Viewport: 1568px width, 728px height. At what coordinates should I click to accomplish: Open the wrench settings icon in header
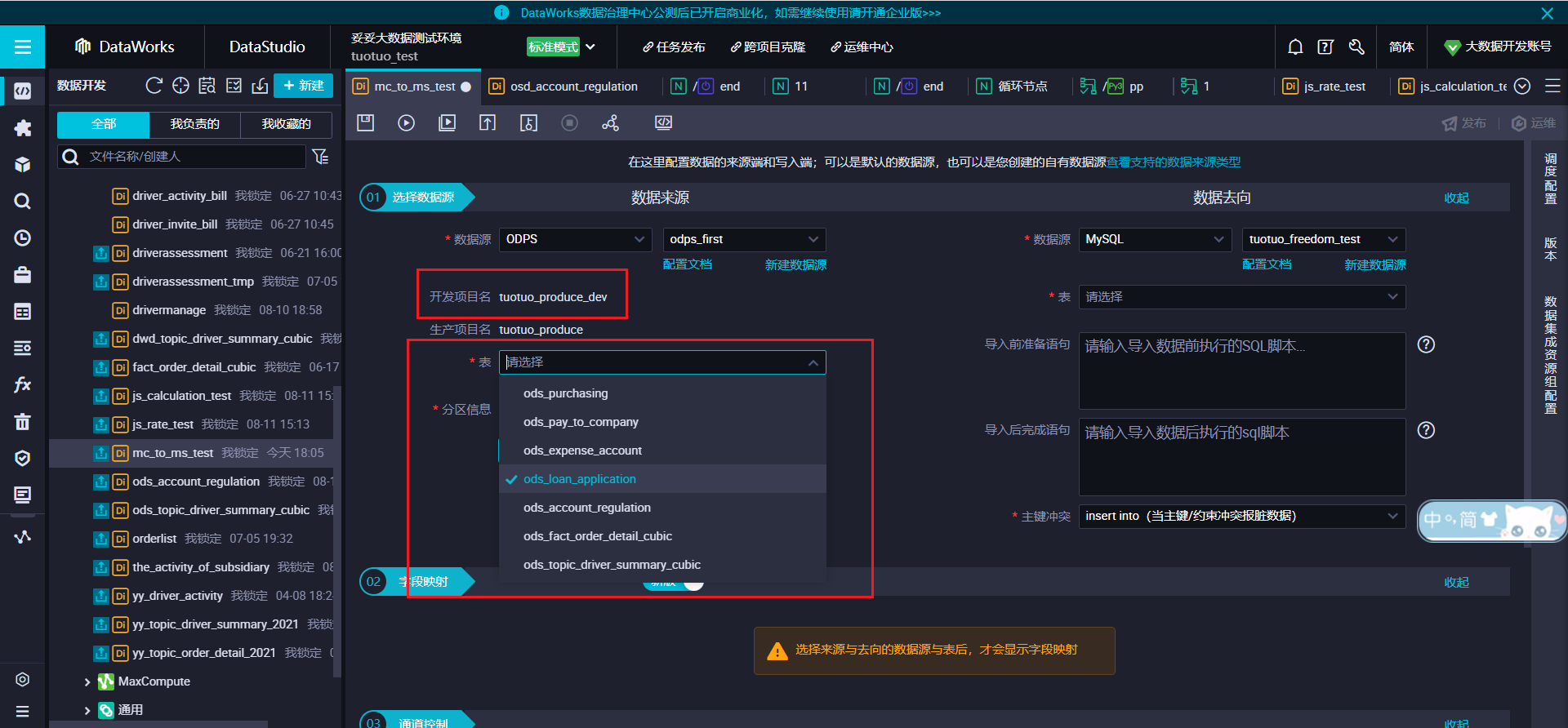point(1356,47)
